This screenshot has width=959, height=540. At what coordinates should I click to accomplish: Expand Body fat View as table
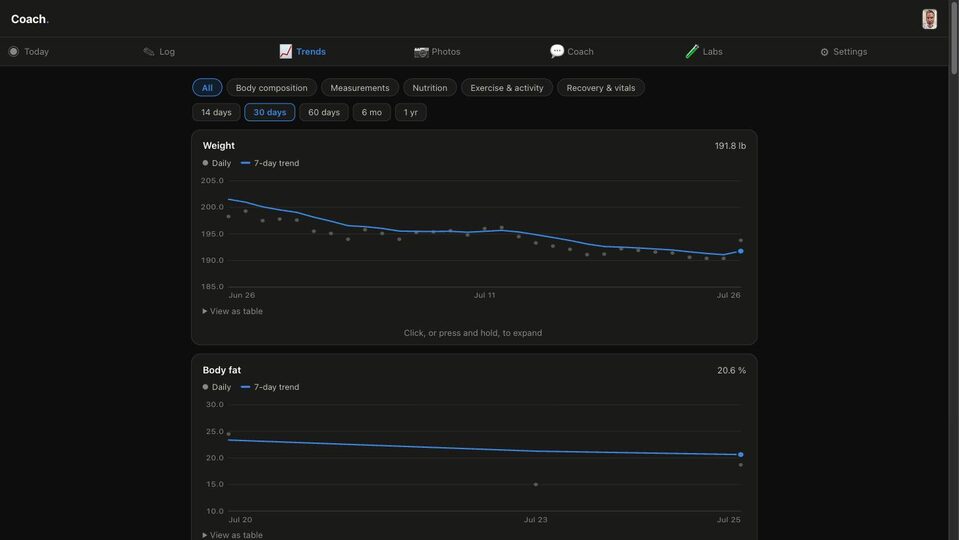(232, 534)
